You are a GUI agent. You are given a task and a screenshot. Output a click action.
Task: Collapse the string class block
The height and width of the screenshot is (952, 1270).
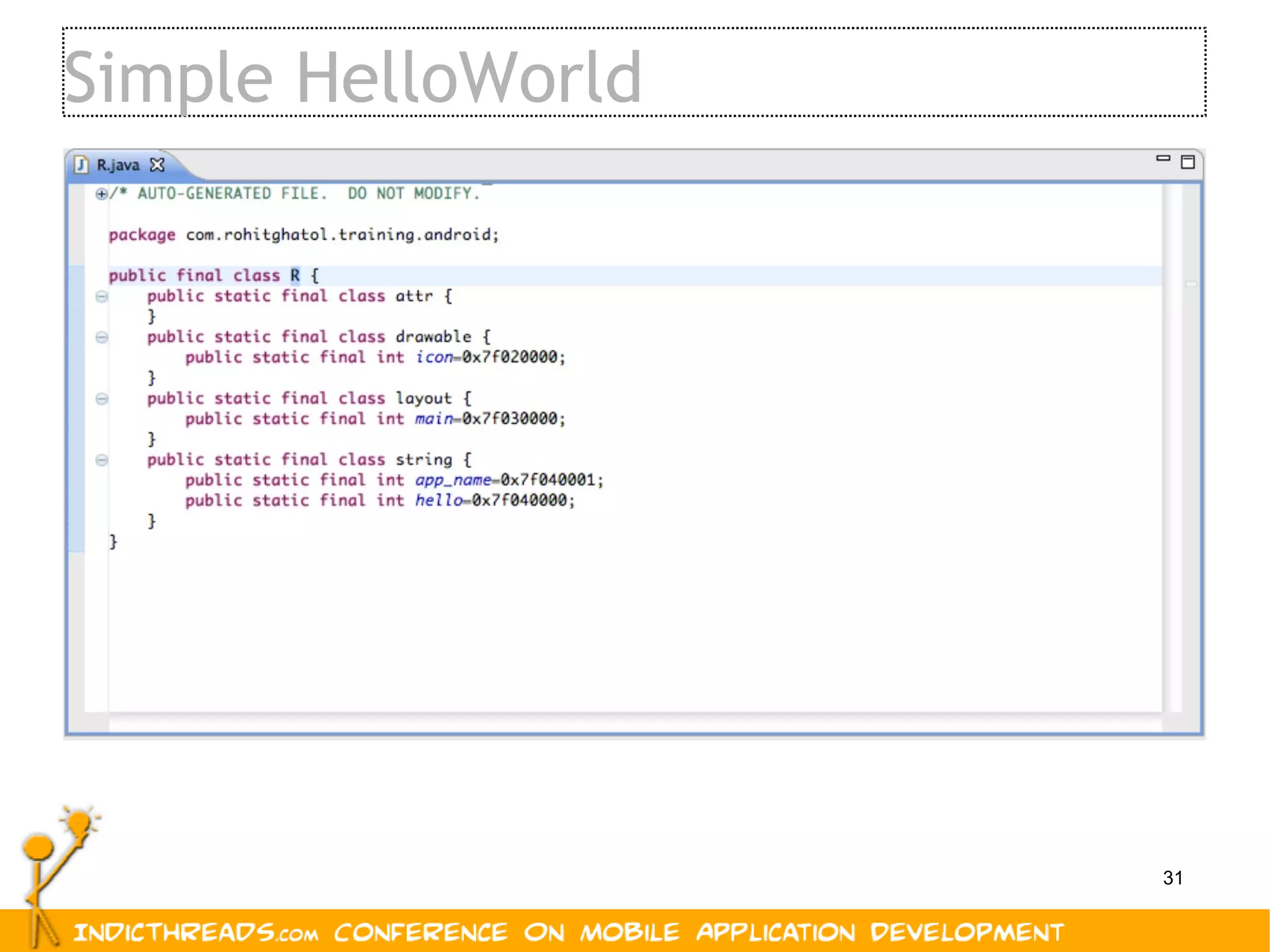pyautogui.click(x=102, y=460)
